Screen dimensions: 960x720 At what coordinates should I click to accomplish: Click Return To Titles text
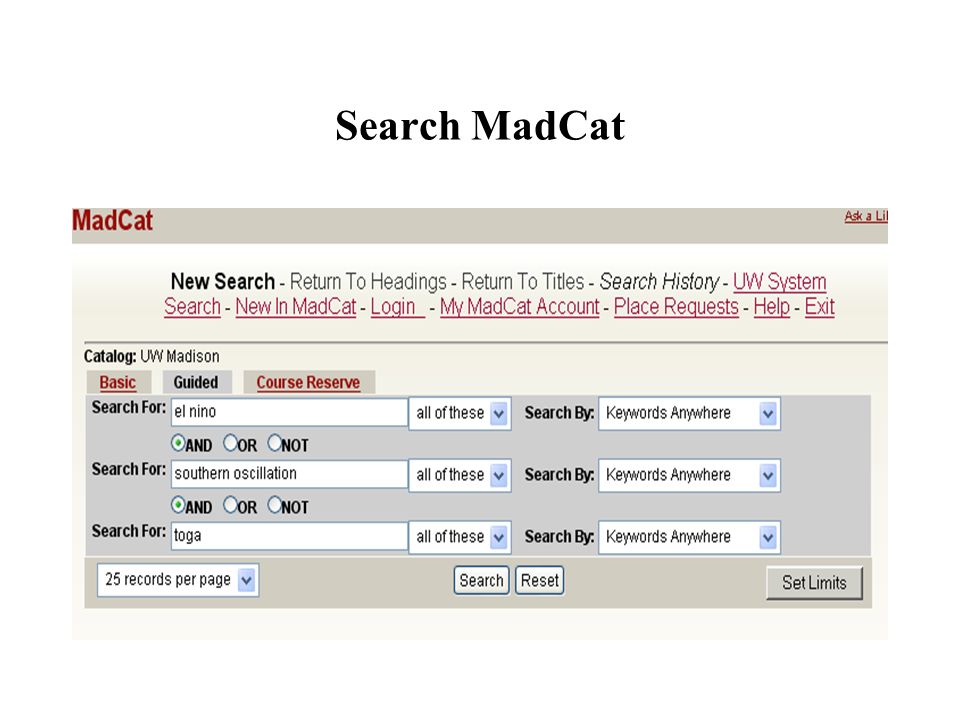(523, 282)
